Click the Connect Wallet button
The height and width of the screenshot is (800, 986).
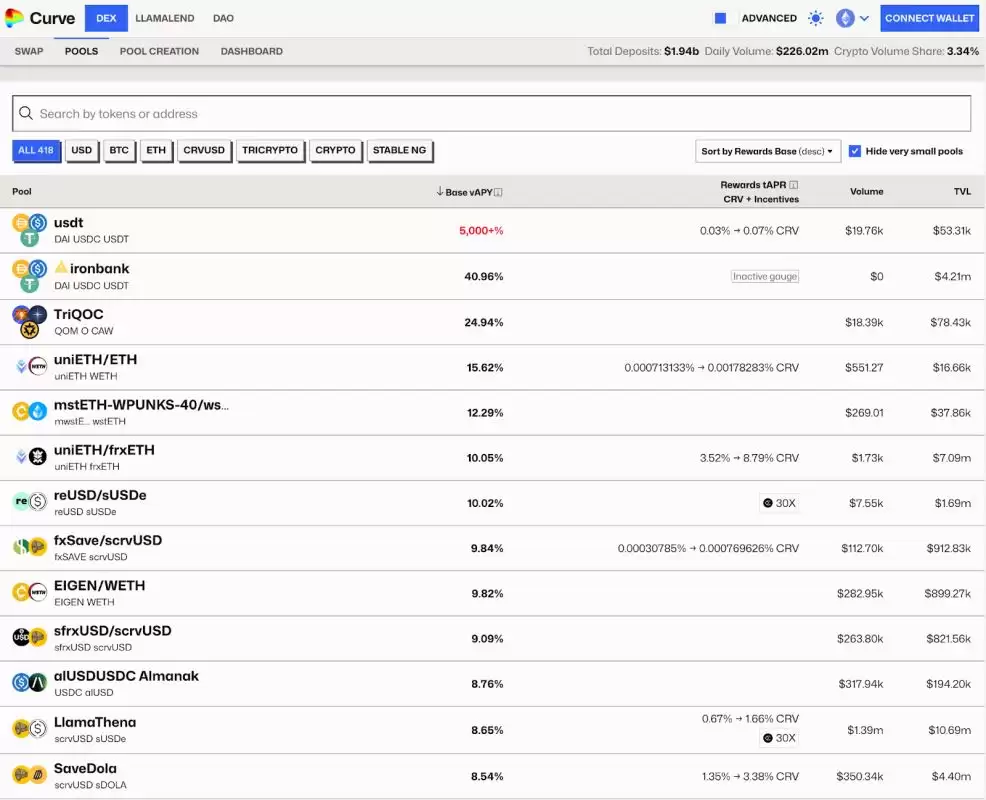929,18
